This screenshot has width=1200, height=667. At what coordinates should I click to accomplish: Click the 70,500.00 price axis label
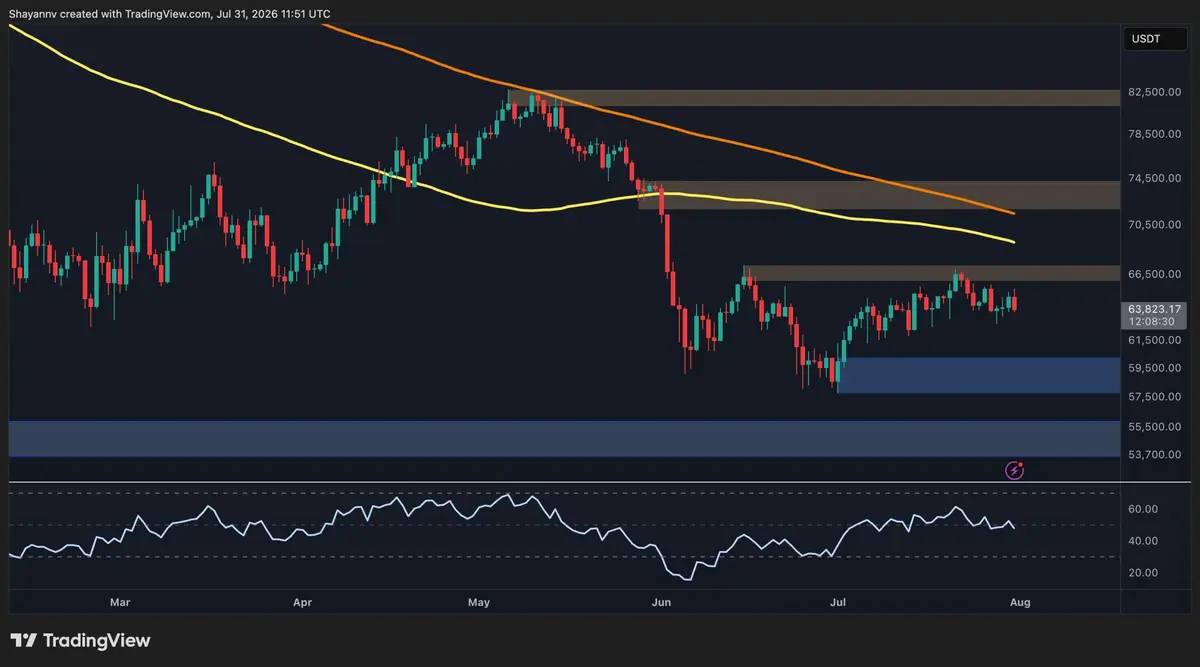coord(1155,224)
